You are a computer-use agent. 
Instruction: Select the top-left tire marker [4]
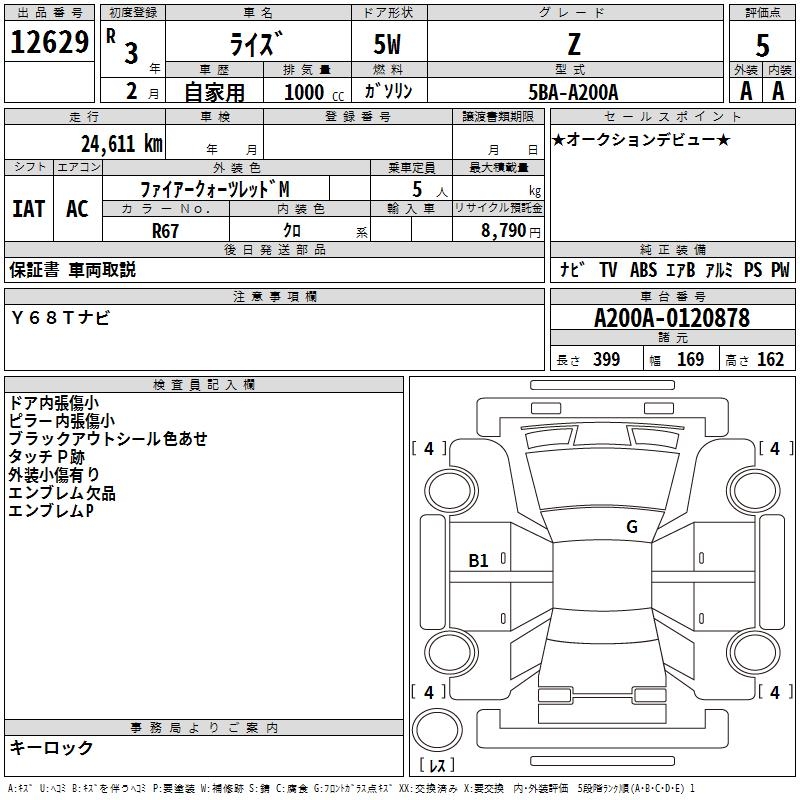429,449
